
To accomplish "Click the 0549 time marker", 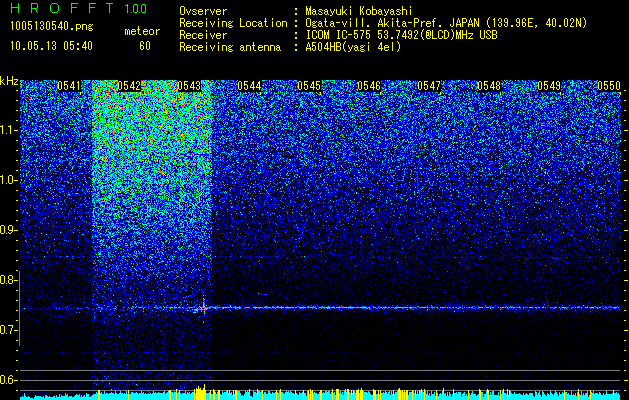I will point(549,86).
